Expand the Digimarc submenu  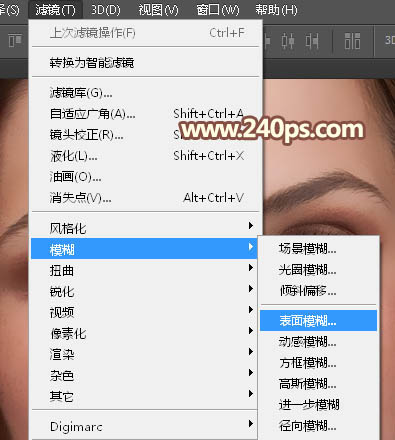point(144,426)
